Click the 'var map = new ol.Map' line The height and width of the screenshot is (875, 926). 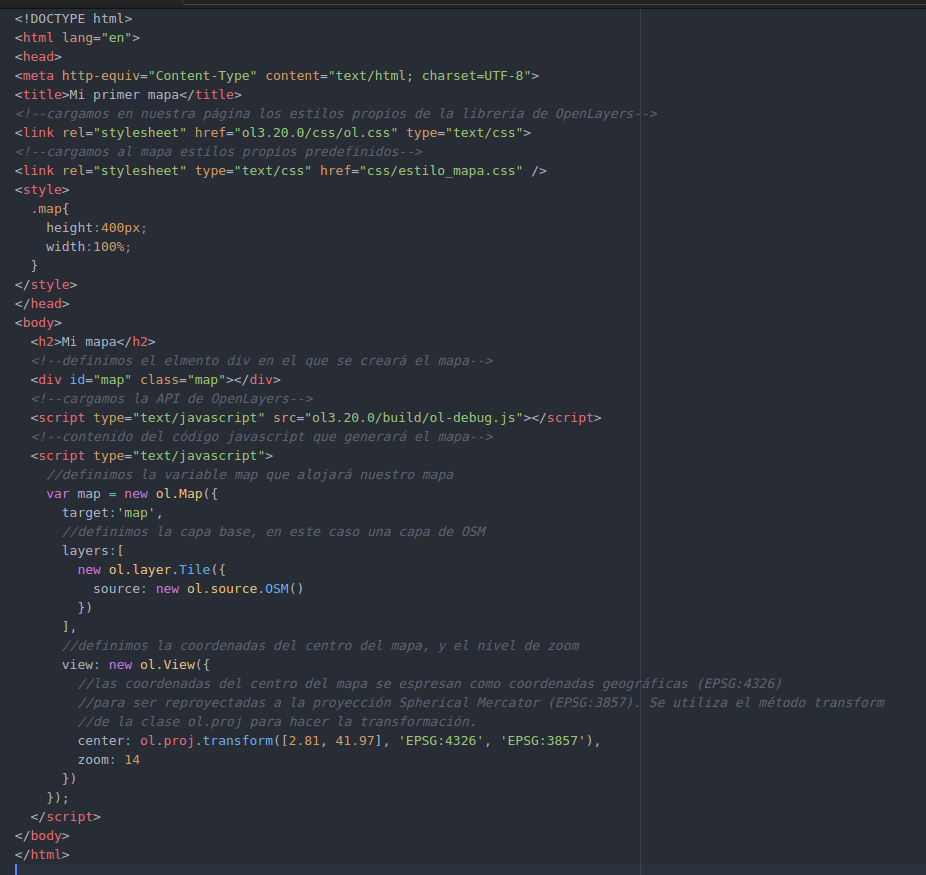132,494
